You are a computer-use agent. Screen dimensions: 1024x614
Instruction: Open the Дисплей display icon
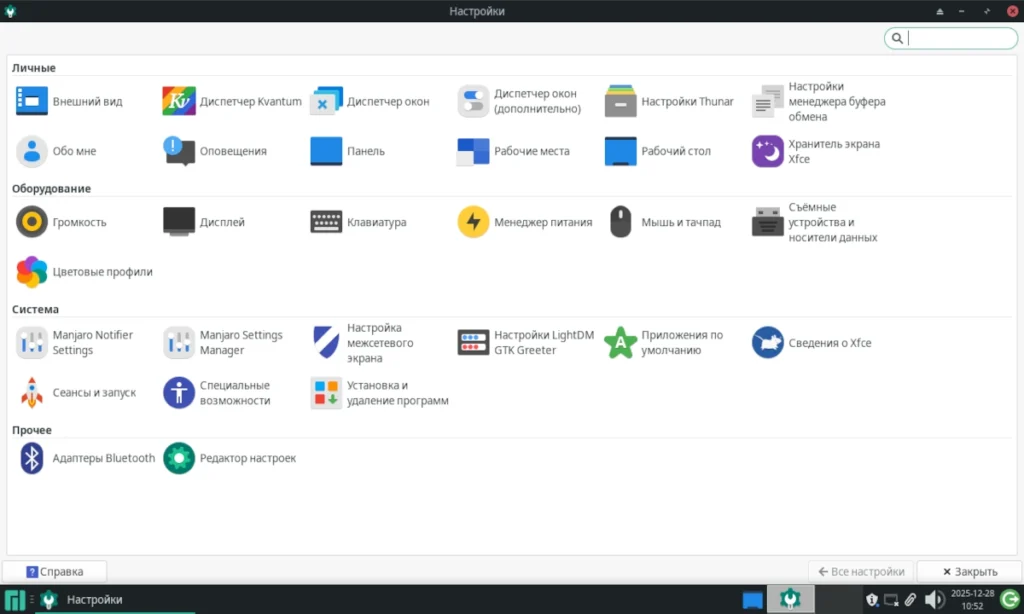[179, 222]
